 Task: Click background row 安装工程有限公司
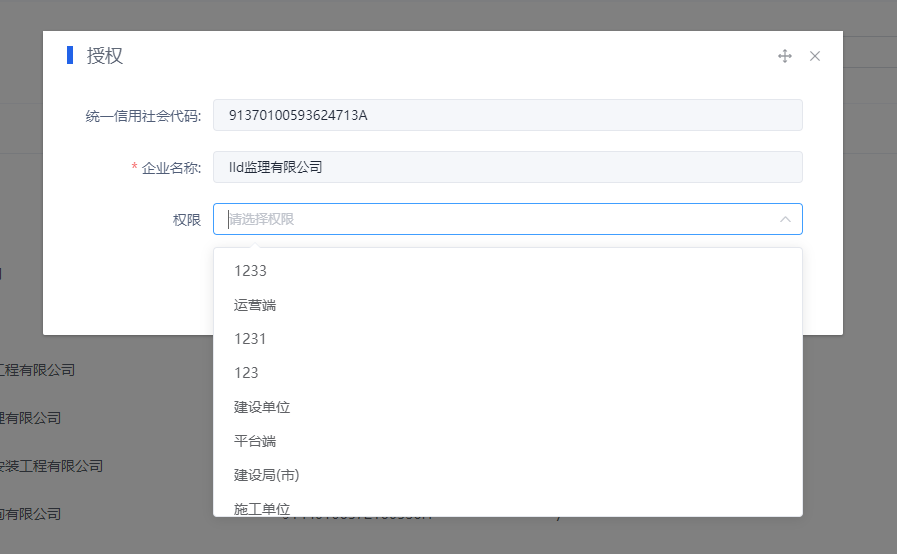pos(51,466)
